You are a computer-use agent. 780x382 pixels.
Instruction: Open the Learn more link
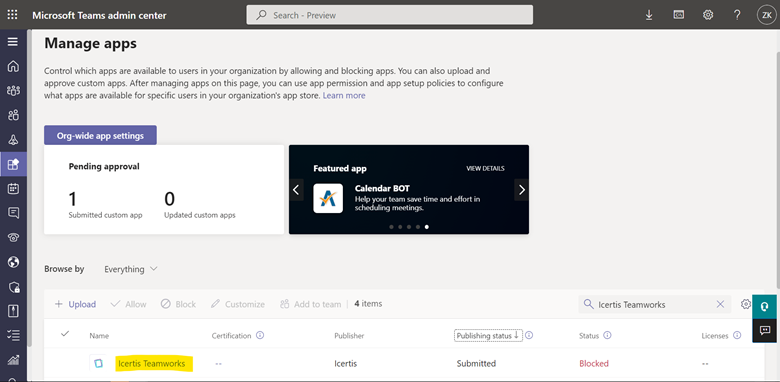click(x=344, y=96)
